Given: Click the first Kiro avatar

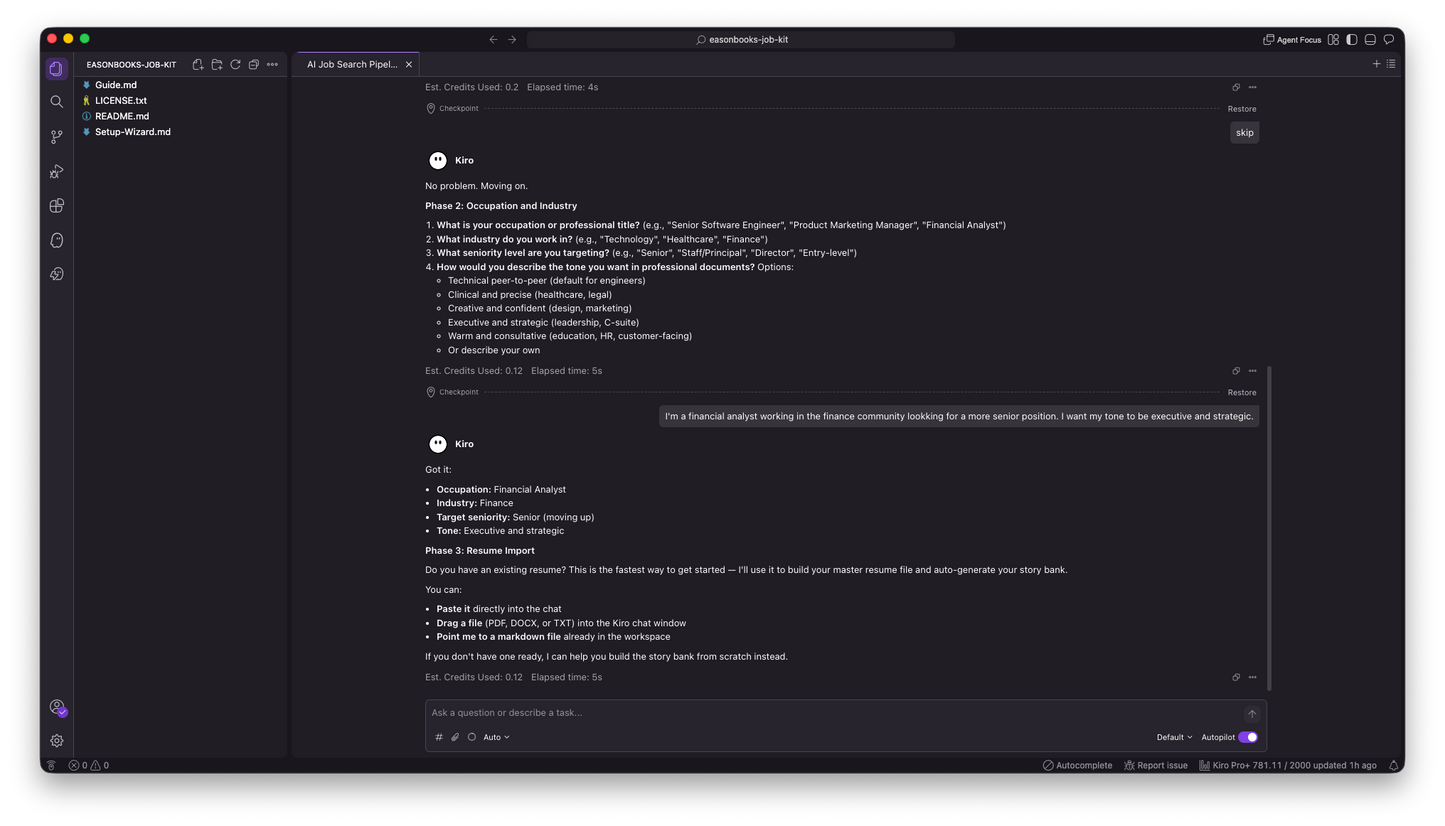Looking at the screenshot, I should click(438, 160).
